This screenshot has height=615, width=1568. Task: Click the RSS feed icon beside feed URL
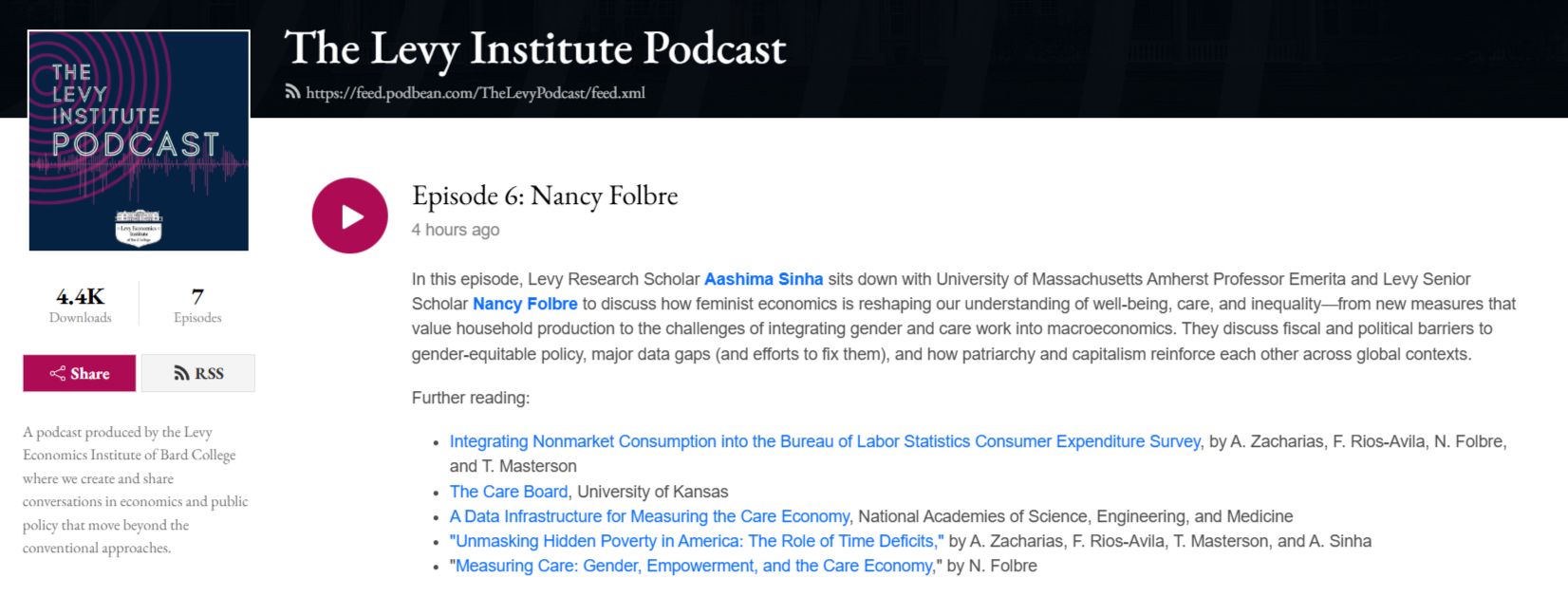[292, 92]
